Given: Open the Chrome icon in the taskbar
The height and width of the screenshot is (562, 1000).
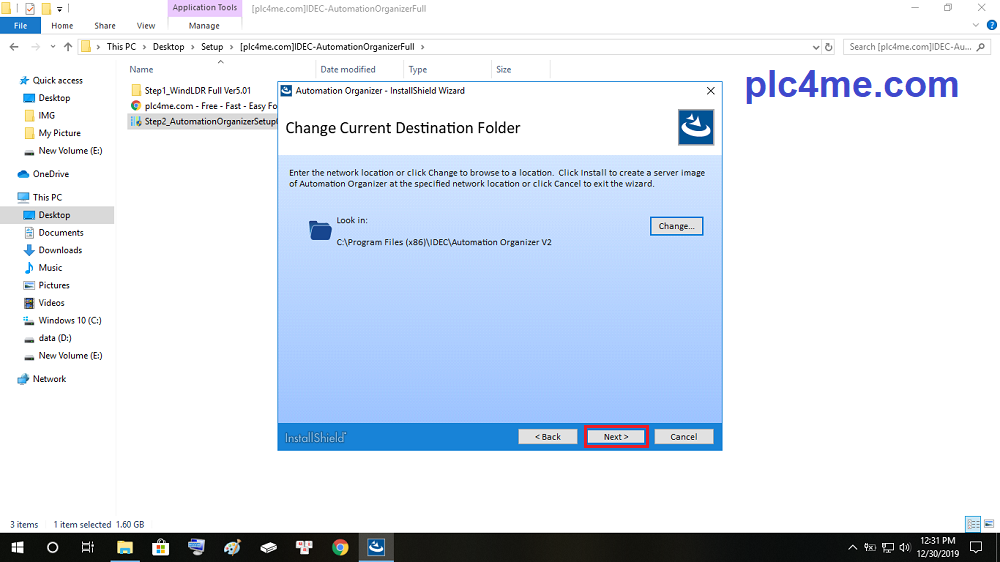Looking at the screenshot, I should tap(340, 547).
